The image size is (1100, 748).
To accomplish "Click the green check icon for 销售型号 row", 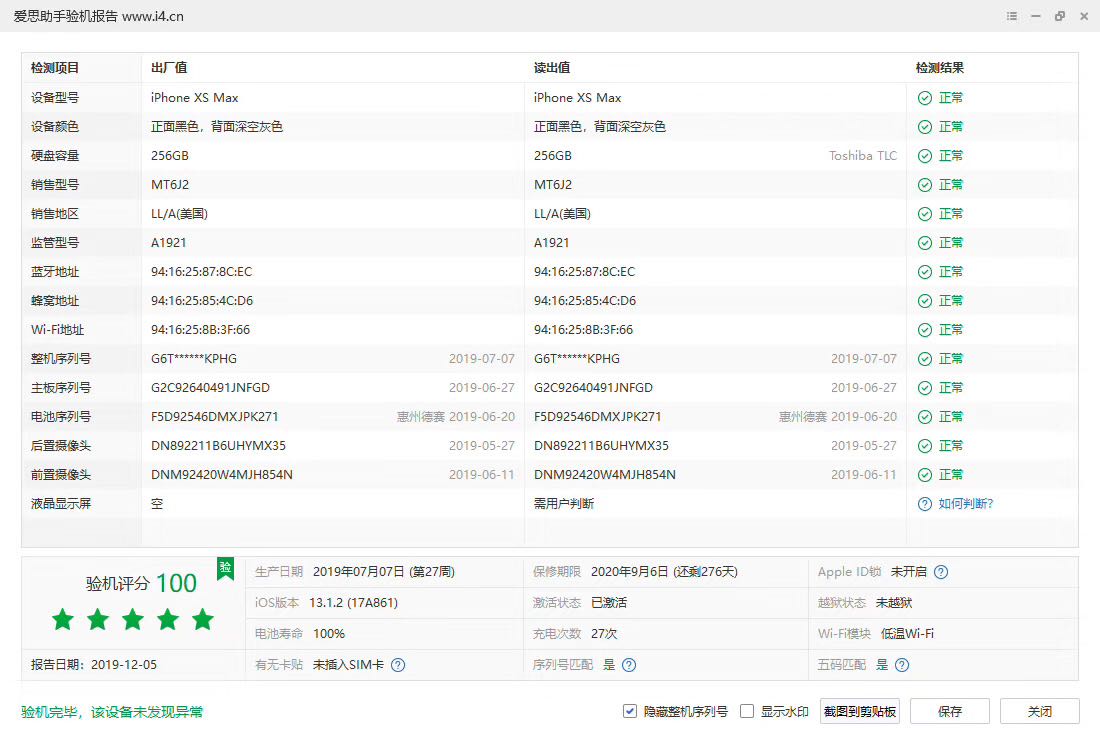I will click(x=925, y=185).
